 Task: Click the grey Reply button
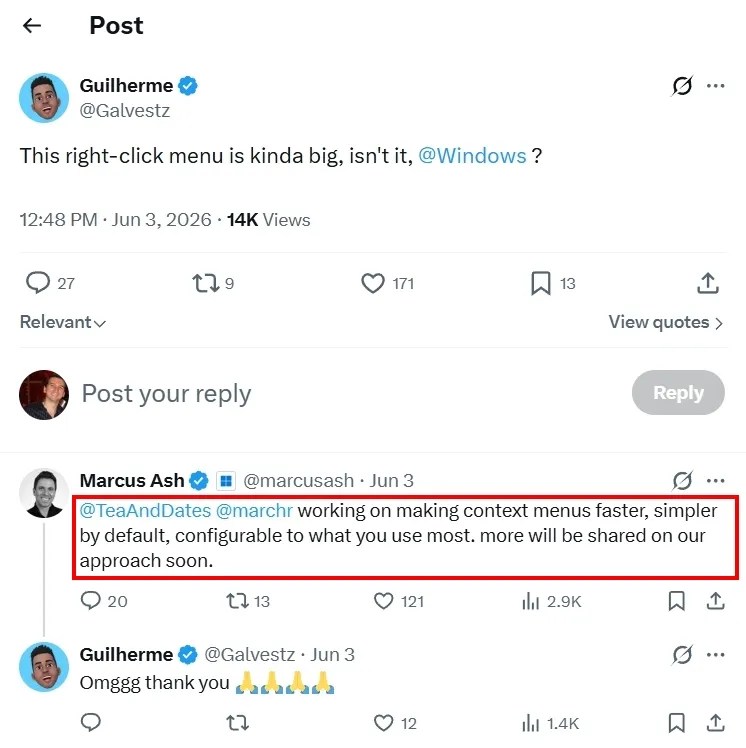tap(678, 393)
